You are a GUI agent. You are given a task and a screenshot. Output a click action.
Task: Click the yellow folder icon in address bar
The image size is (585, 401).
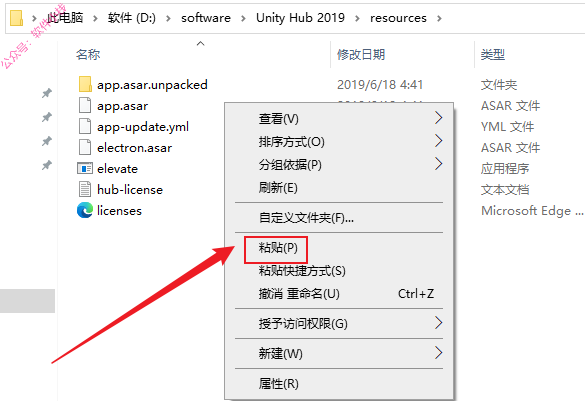(x=16, y=18)
